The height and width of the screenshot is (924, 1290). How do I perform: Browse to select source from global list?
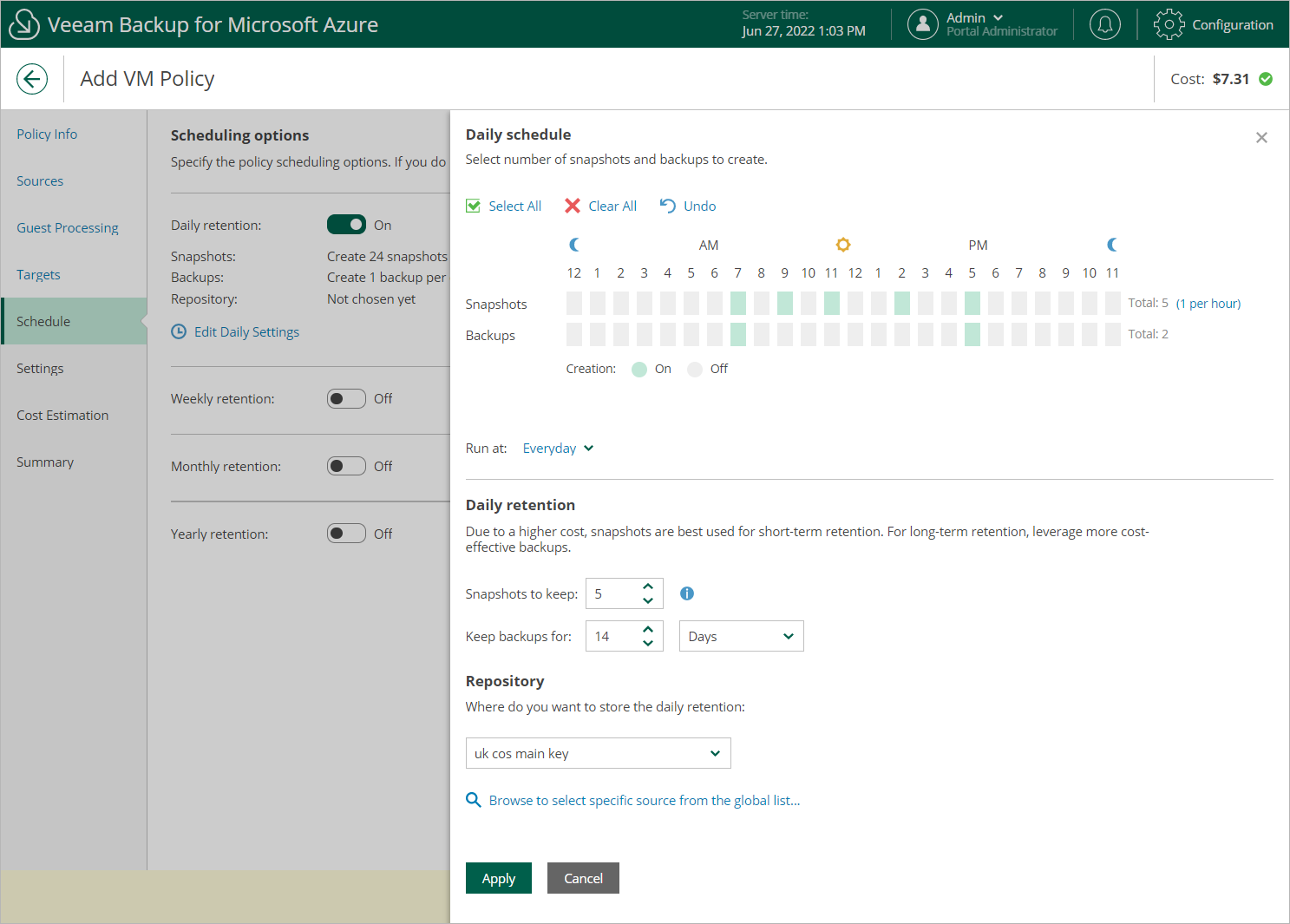[633, 800]
